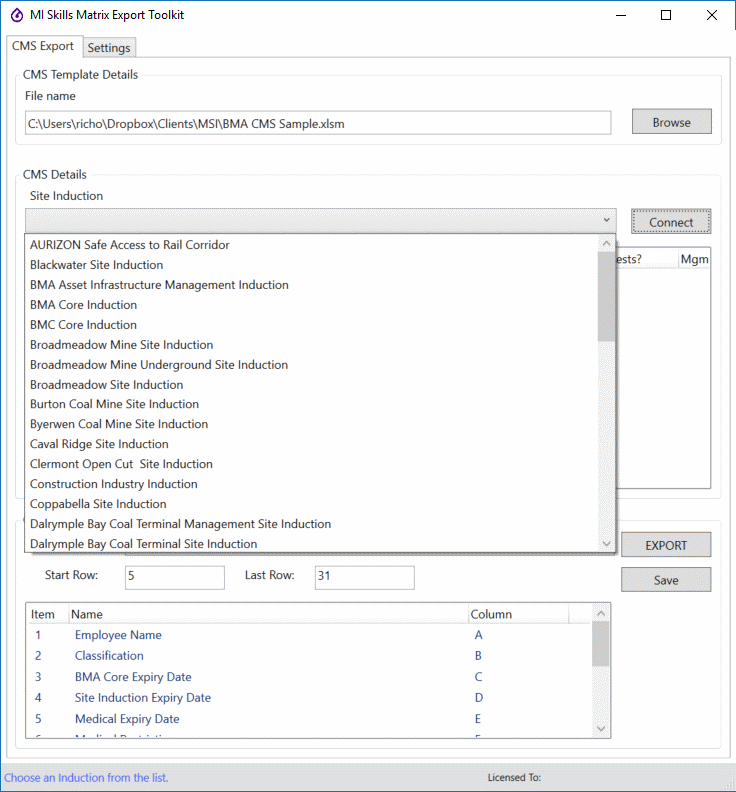Click the Connect button
The width and height of the screenshot is (736, 792).
click(x=671, y=222)
